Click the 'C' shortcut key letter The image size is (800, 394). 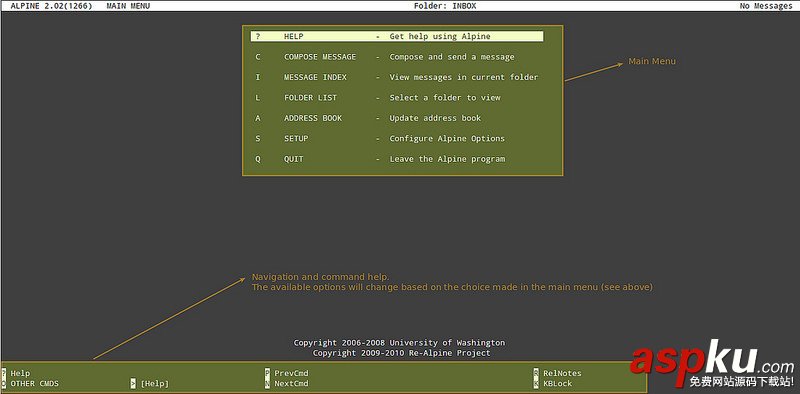(258, 57)
